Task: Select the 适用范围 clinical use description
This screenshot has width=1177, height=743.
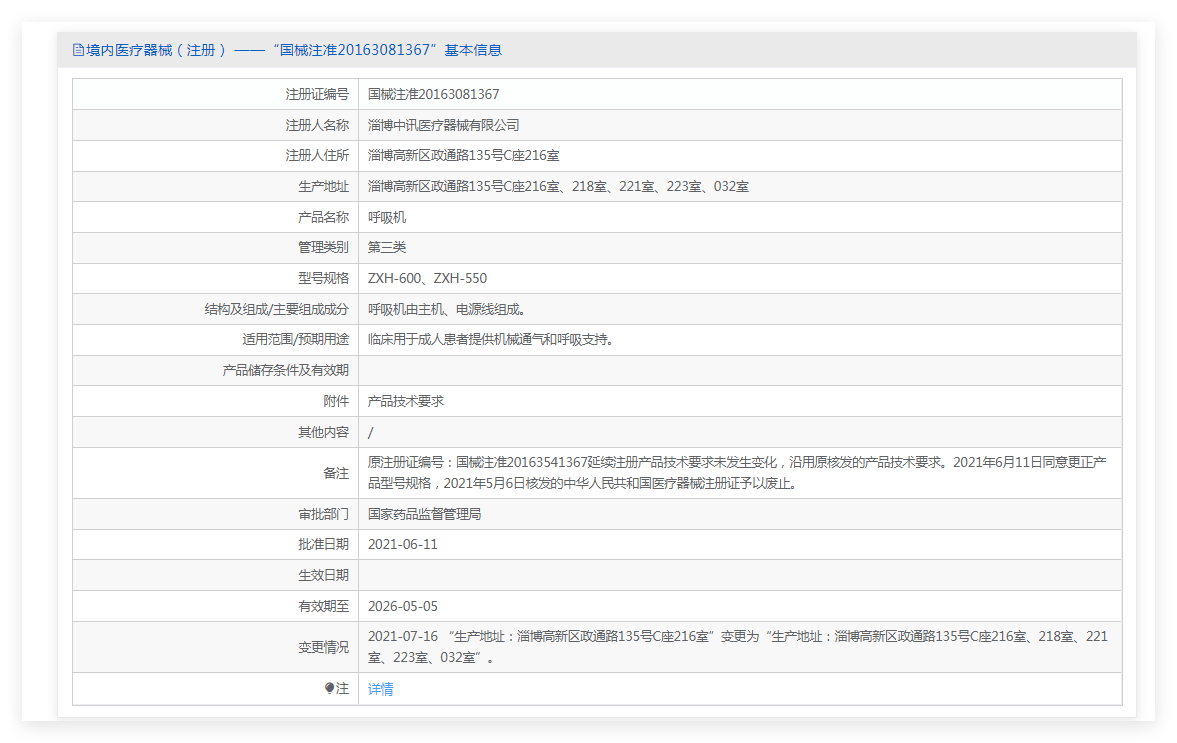Action: 490,339
